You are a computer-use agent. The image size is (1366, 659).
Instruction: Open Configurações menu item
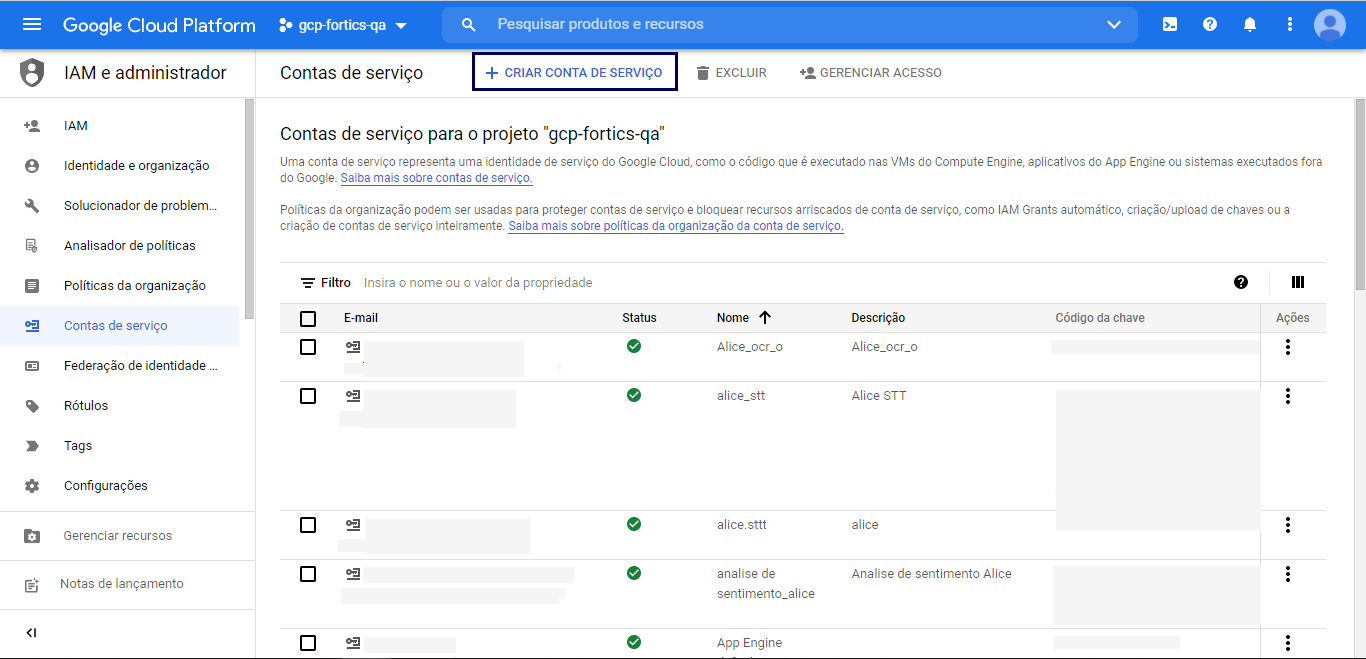(x=106, y=486)
